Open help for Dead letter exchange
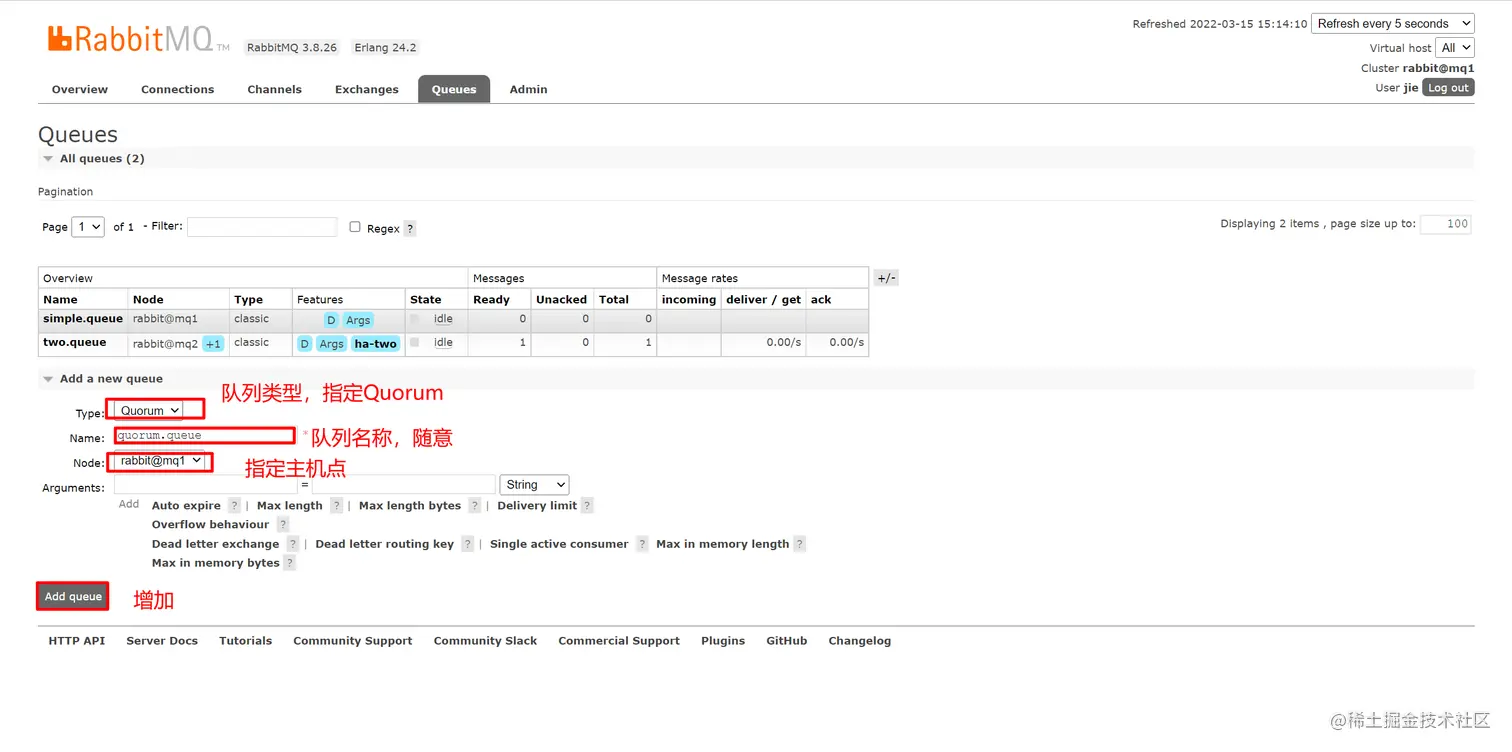This screenshot has height=752, width=1512. 292,544
